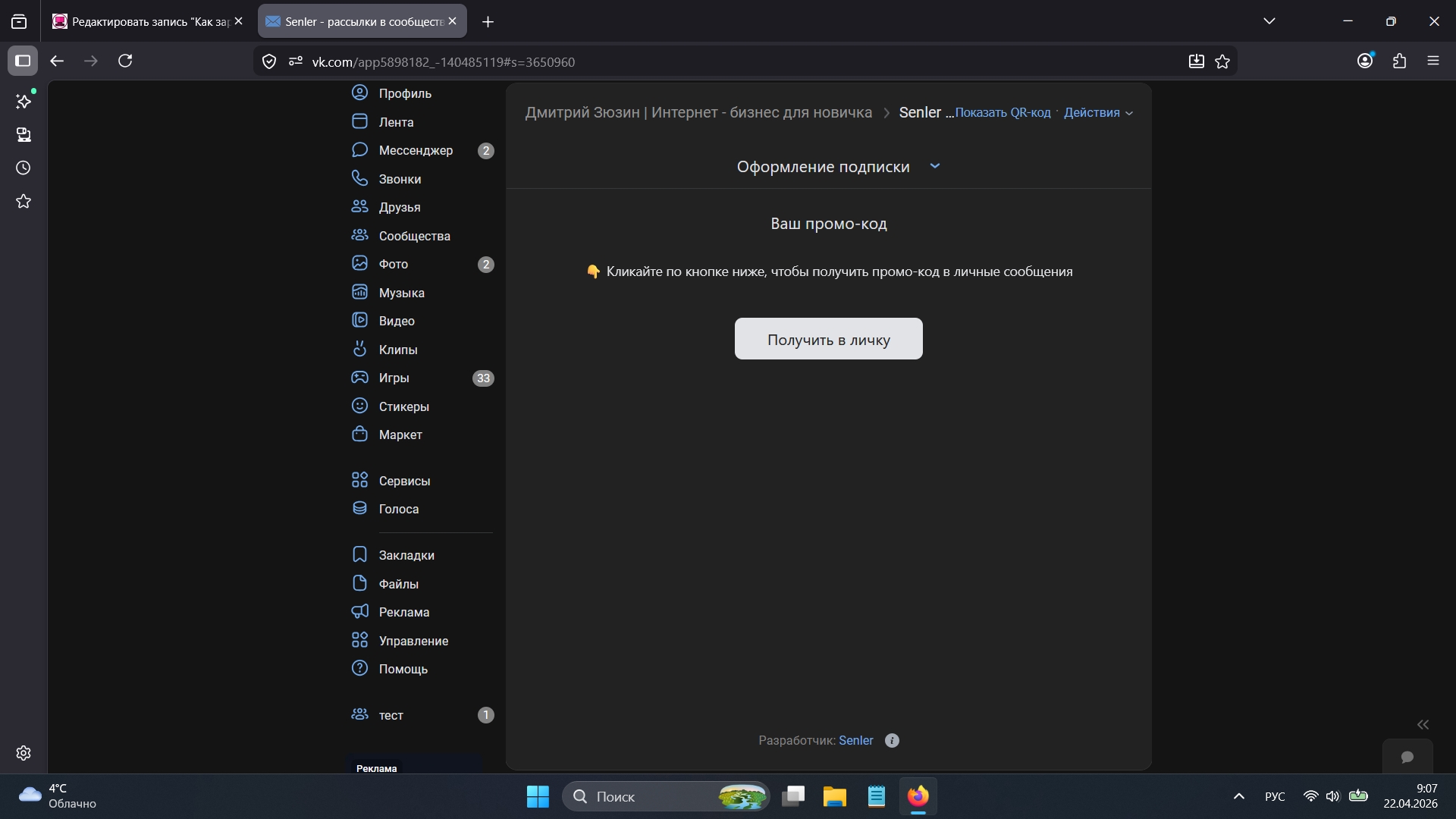Toggle the browser sidebar panel button

coord(23,61)
